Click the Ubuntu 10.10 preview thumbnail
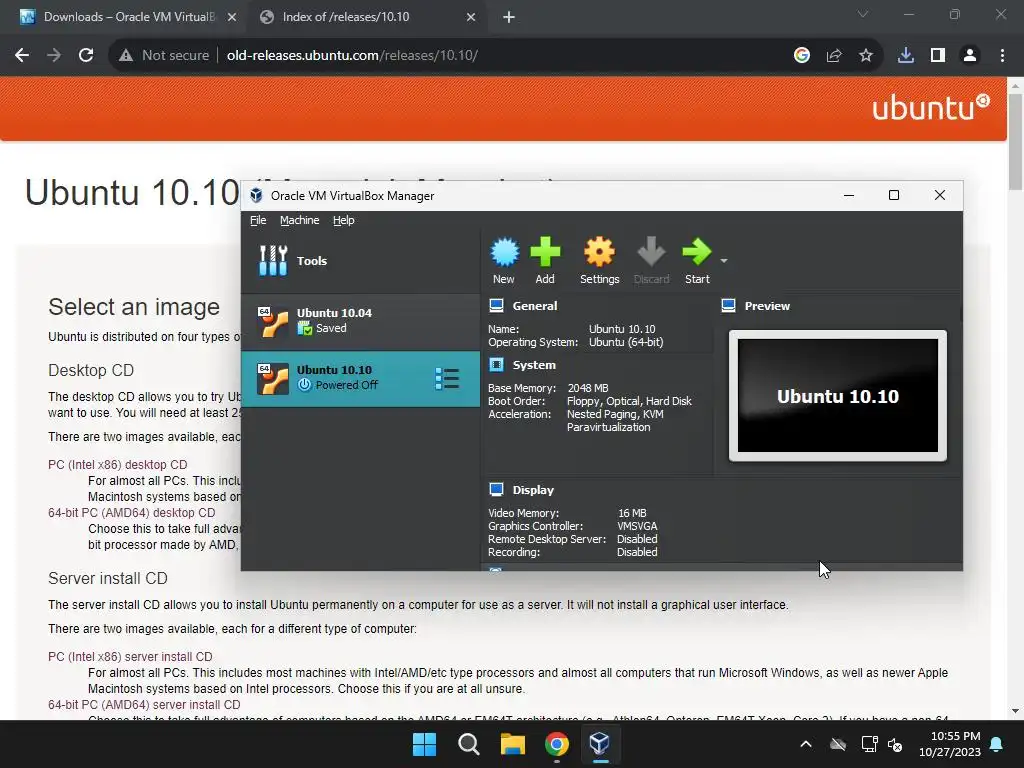This screenshot has width=1024, height=768. point(838,396)
